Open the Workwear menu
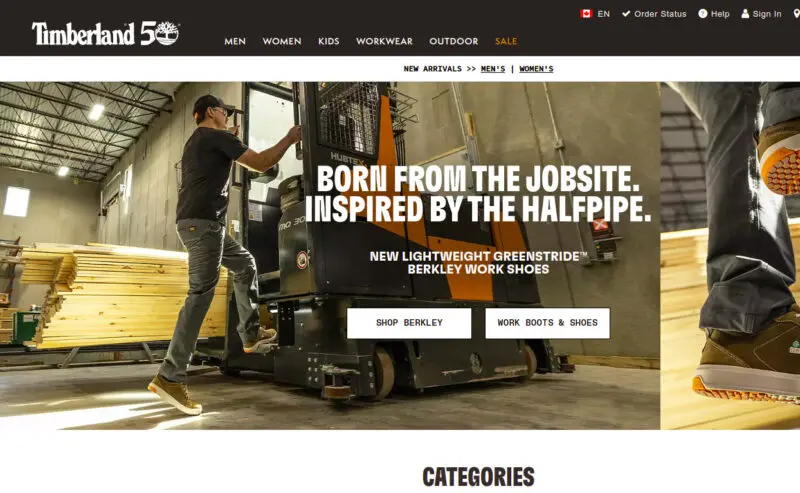Viewport: 800px width, 493px height. tap(384, 41)
